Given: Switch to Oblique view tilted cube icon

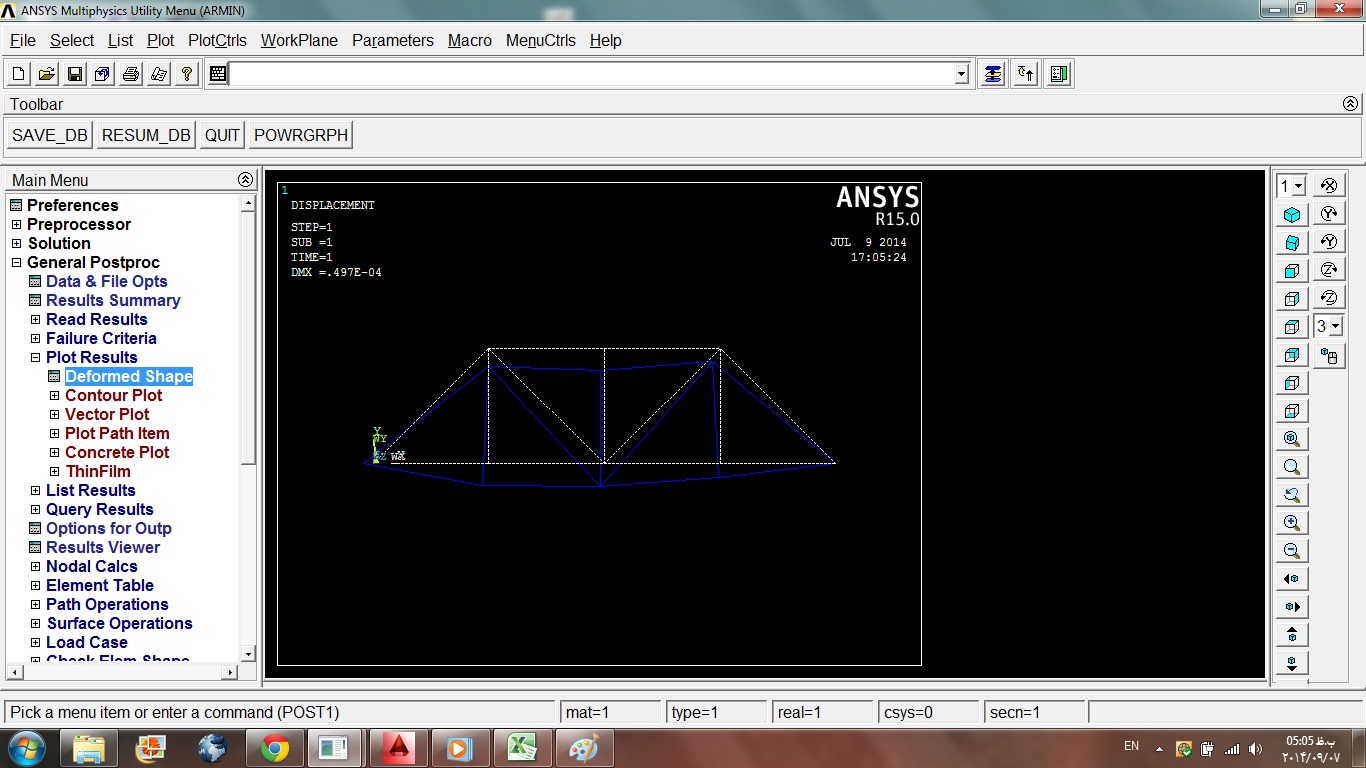Looking at the screenshot, I should point(1292,243).
